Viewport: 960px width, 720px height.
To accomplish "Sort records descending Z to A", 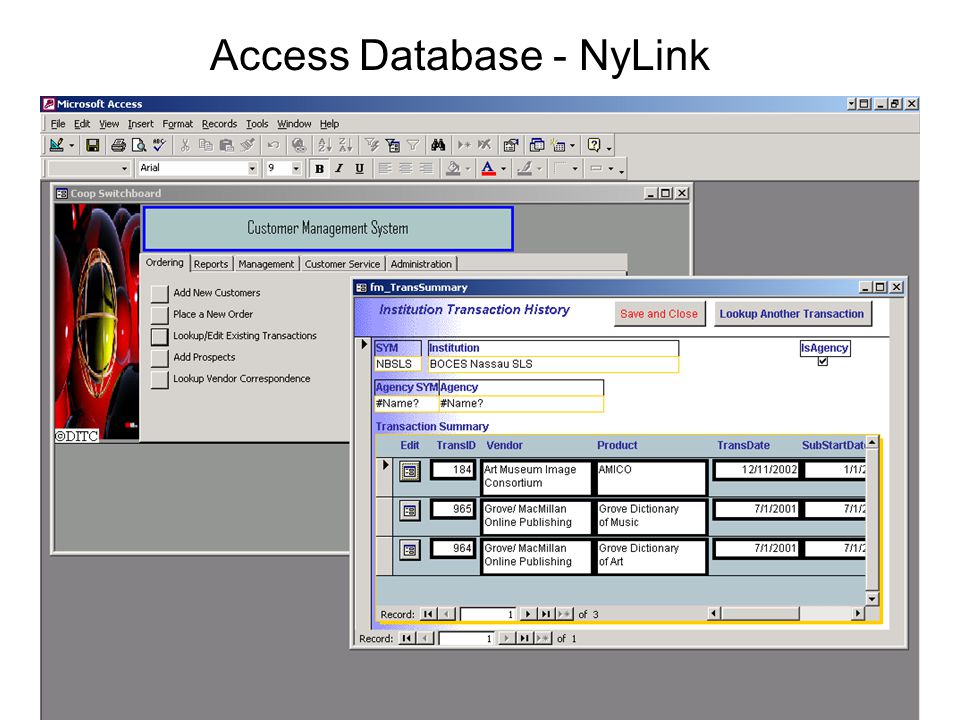I will 345,145.
